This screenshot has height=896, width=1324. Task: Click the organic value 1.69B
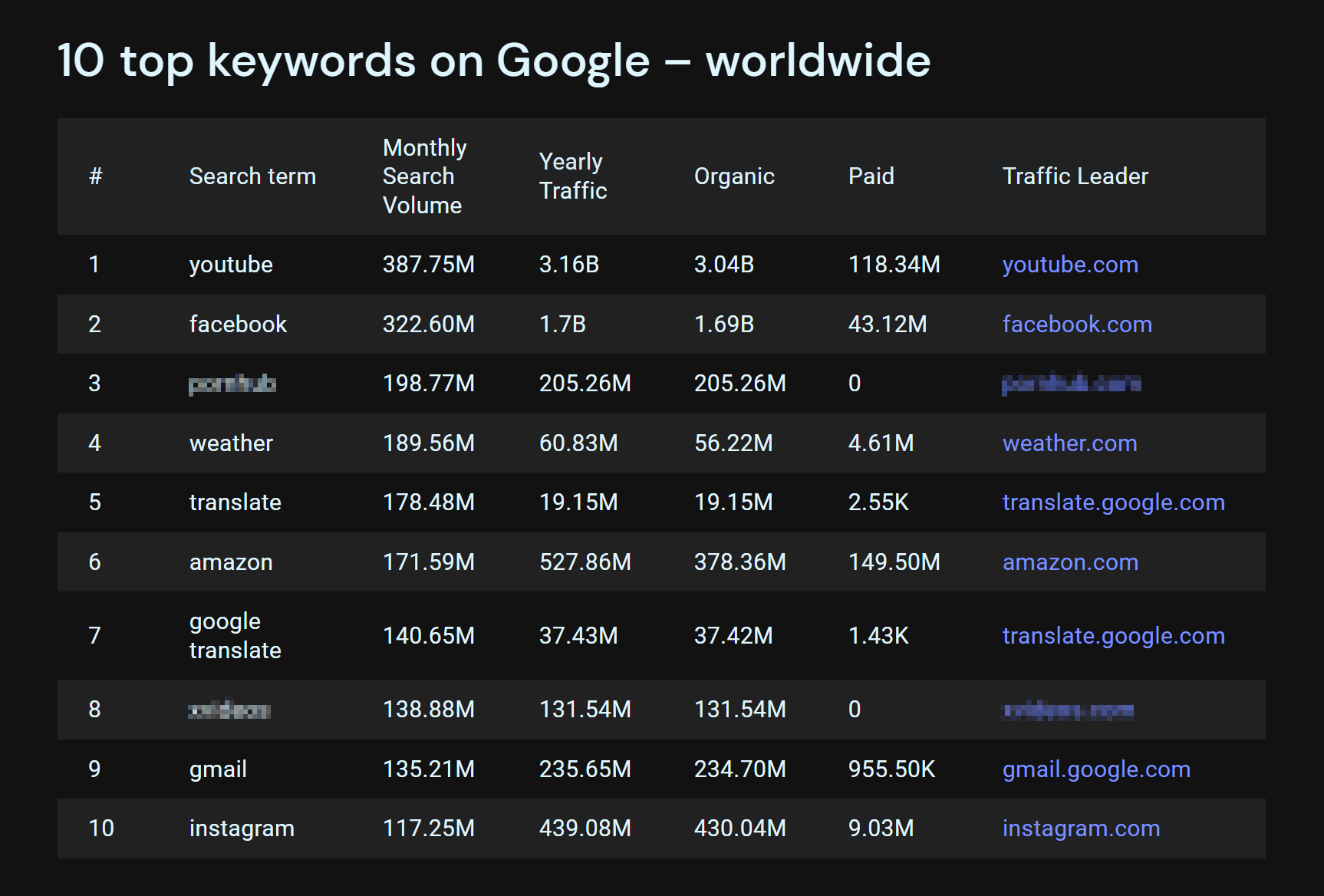tap(724, 324)
